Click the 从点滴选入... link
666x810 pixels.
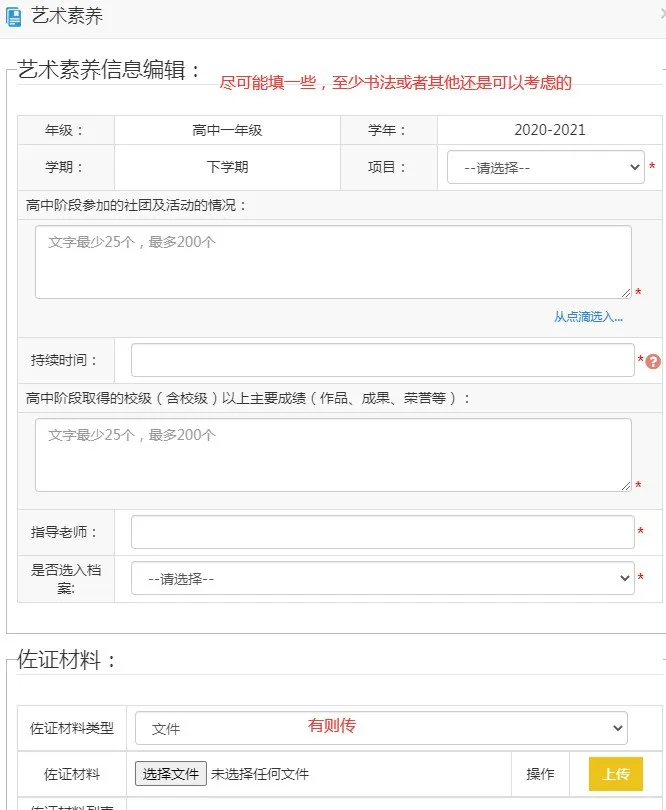click(588, 317)
